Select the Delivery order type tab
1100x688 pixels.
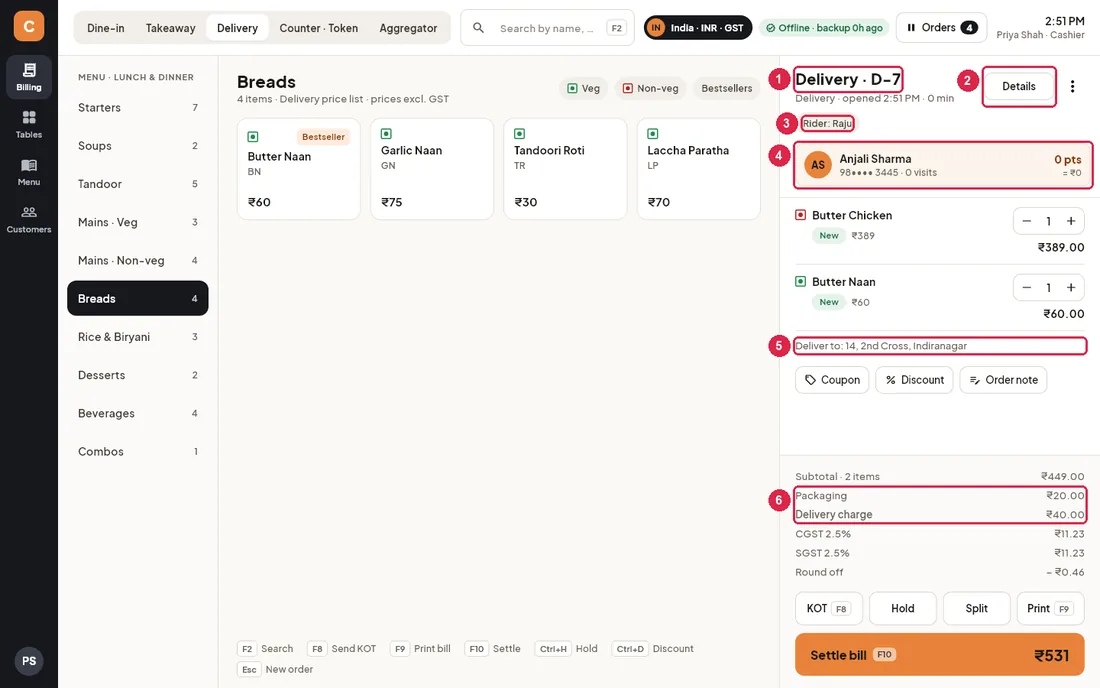click(237, 28)
